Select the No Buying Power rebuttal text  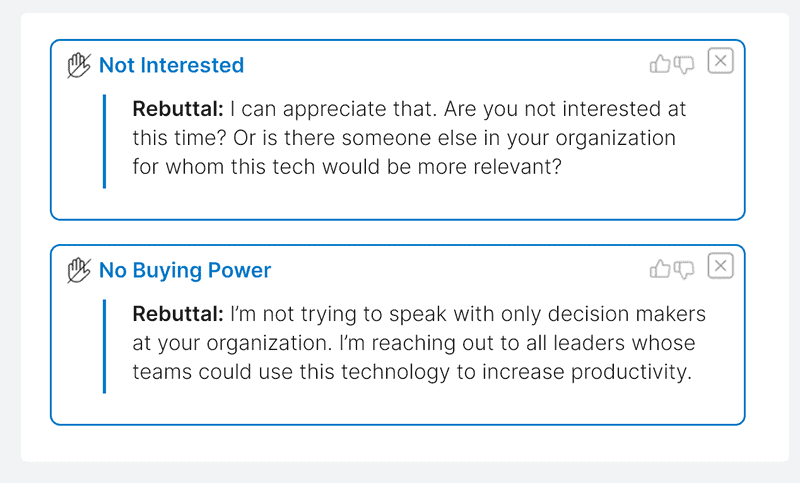(x=419, y=343)
